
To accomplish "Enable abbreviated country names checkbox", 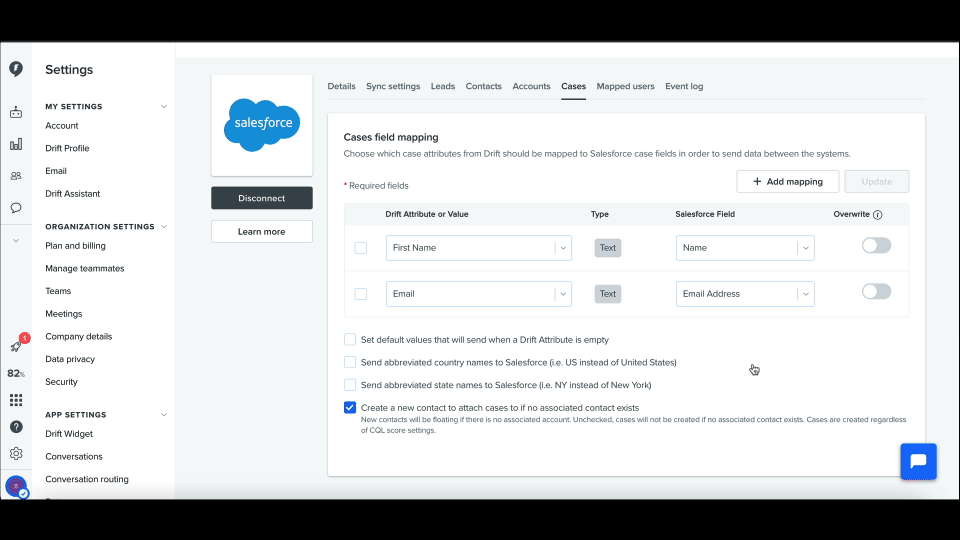I will [350, 362].
